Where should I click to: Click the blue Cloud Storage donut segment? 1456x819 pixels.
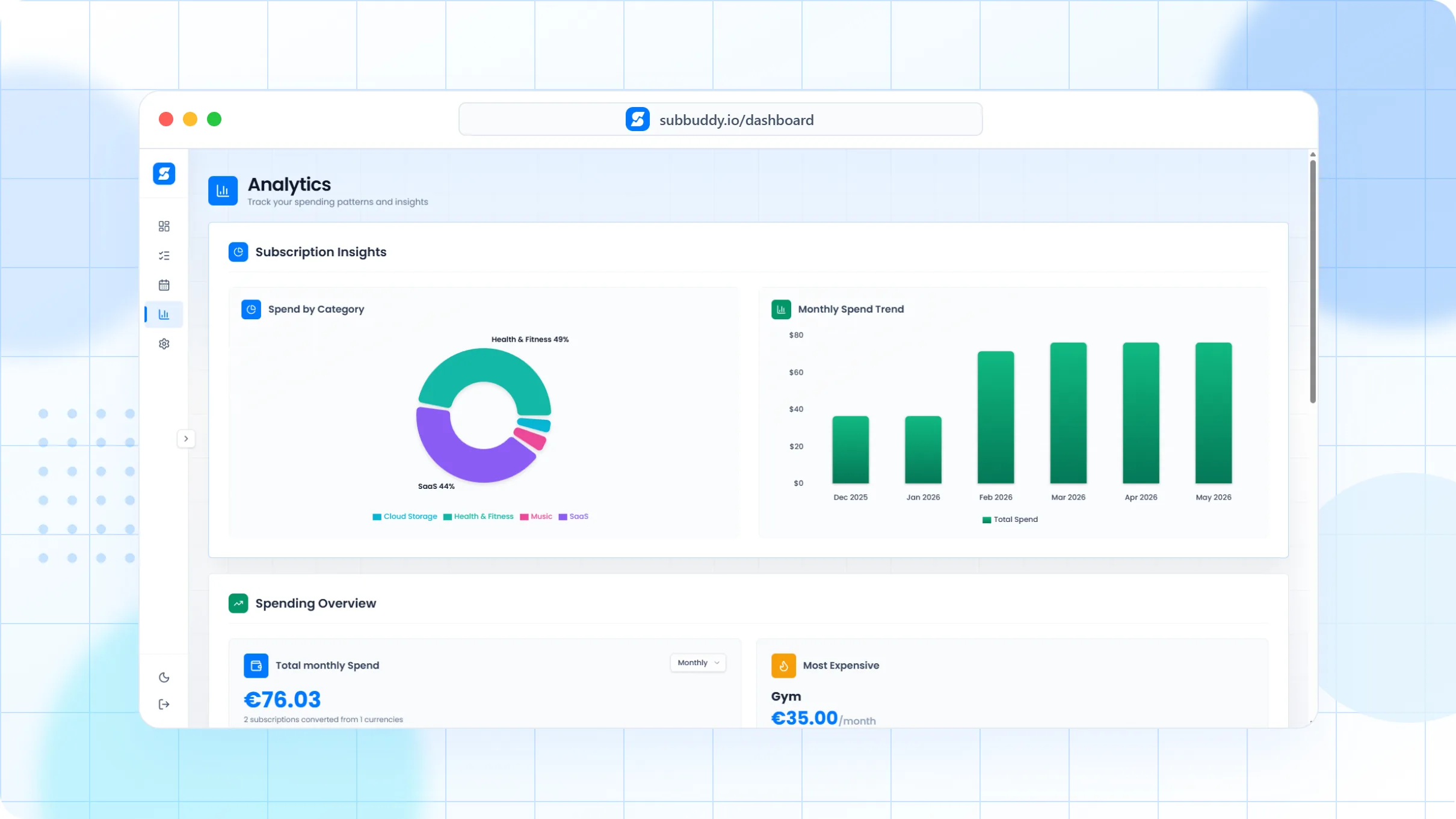click(x=534, y=424)
